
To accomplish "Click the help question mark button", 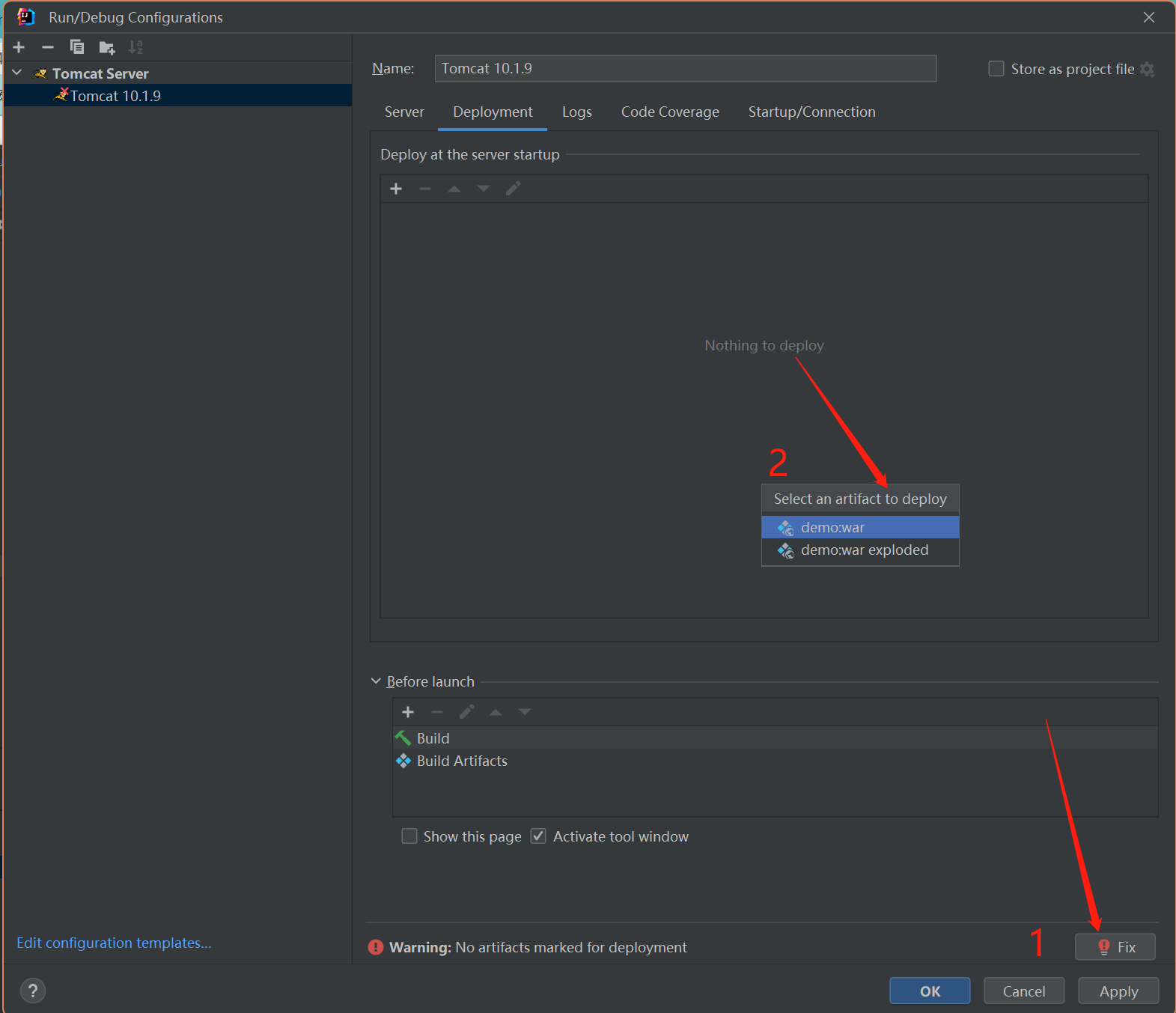I will [33, 991].
